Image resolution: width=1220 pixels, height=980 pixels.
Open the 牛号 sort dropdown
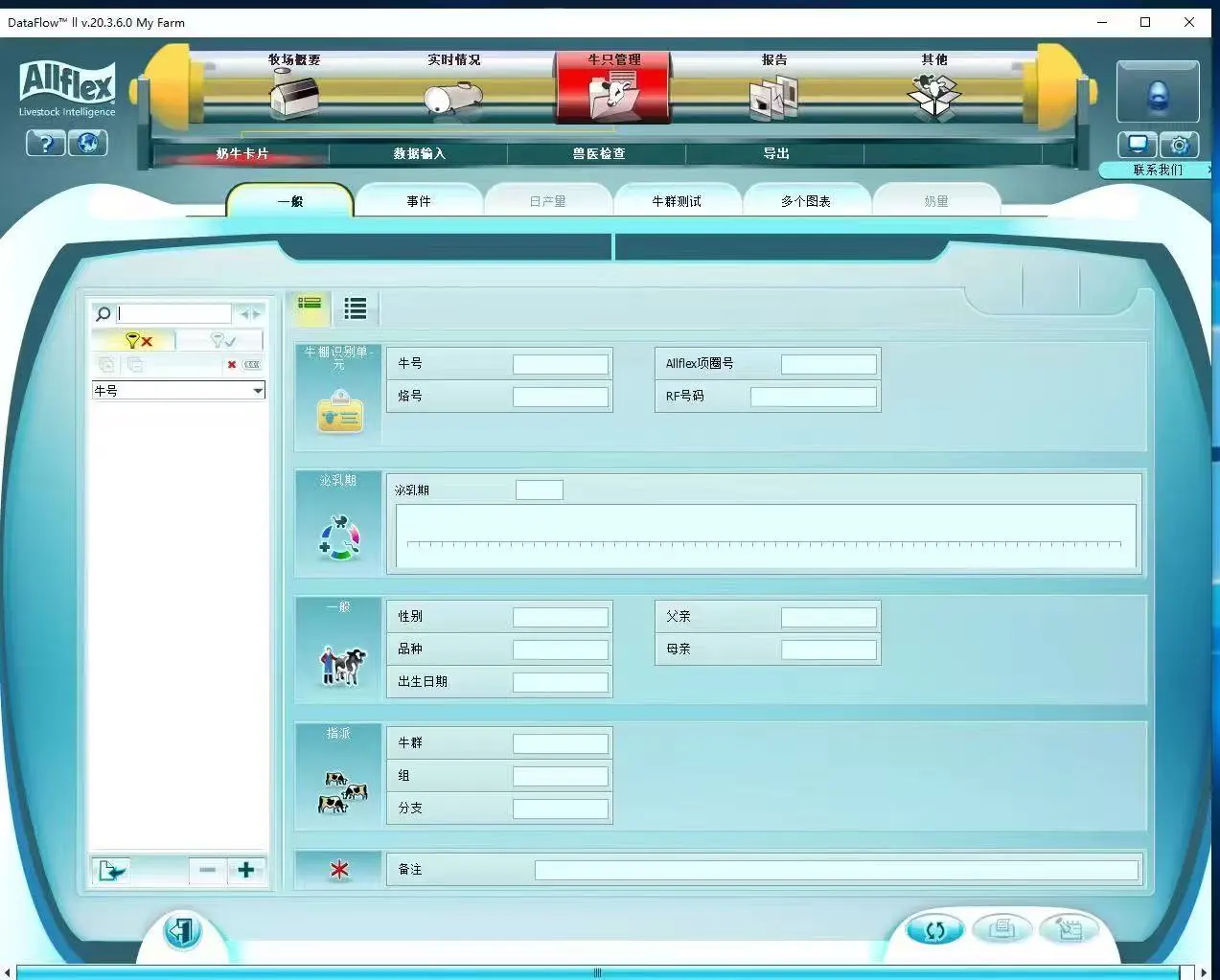(x=178, y=391)
